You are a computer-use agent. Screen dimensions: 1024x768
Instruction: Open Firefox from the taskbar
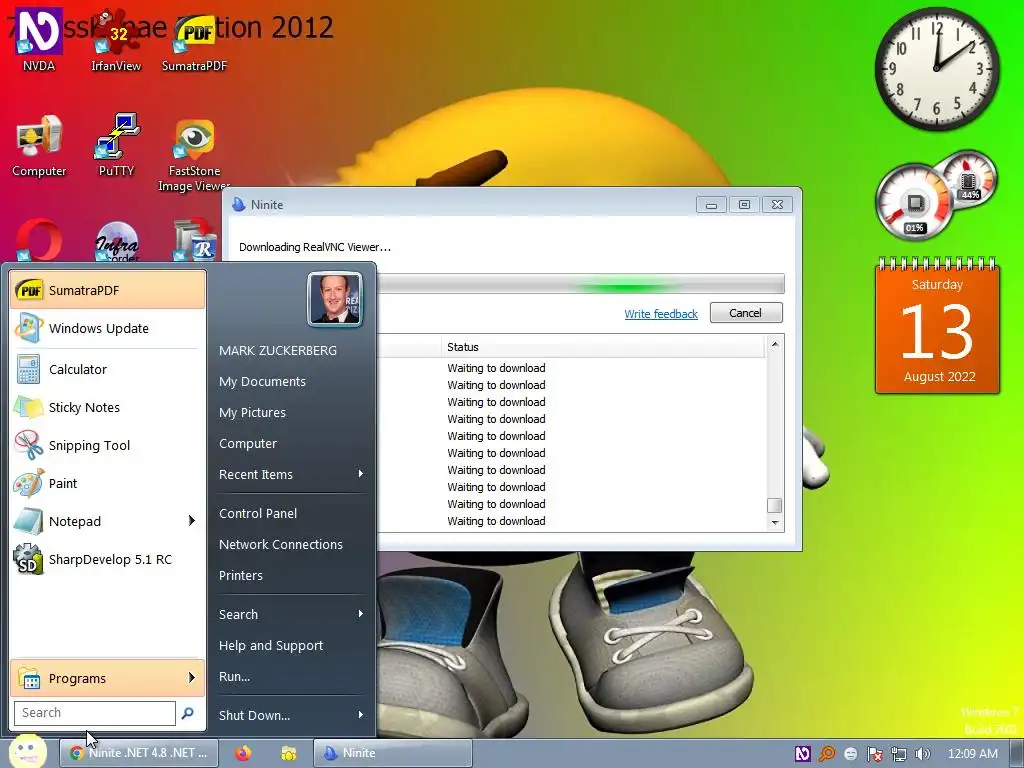(243, 753)
